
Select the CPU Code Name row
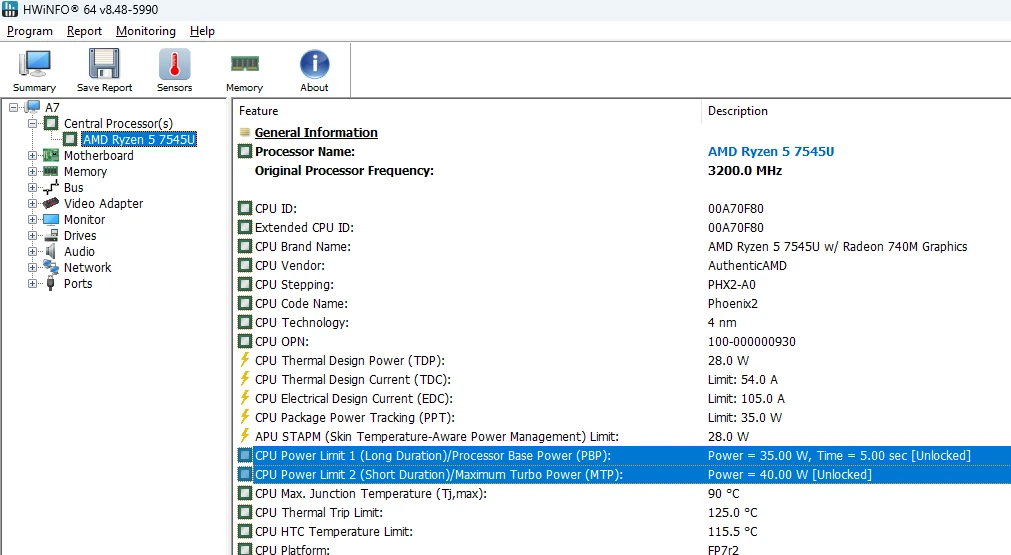[622, 303]
